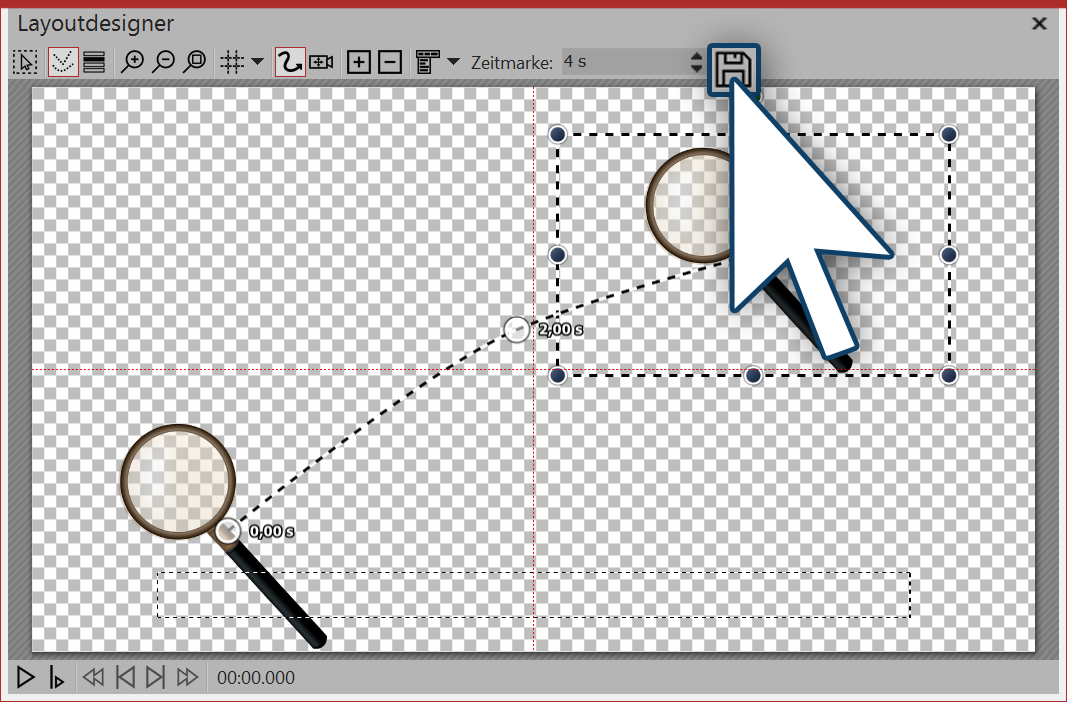Open the alignment options dropdown arrow
Viewport: 1067px width, 702px height.
[453, 62]
